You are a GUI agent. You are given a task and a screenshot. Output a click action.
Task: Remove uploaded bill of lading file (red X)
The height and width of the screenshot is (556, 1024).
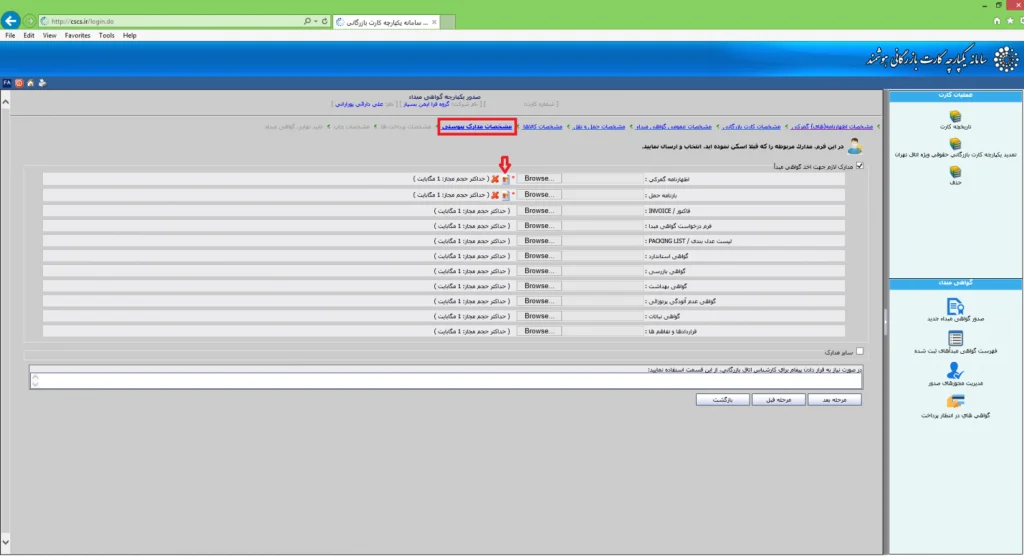pyautogui.click(x=495, y=195)
